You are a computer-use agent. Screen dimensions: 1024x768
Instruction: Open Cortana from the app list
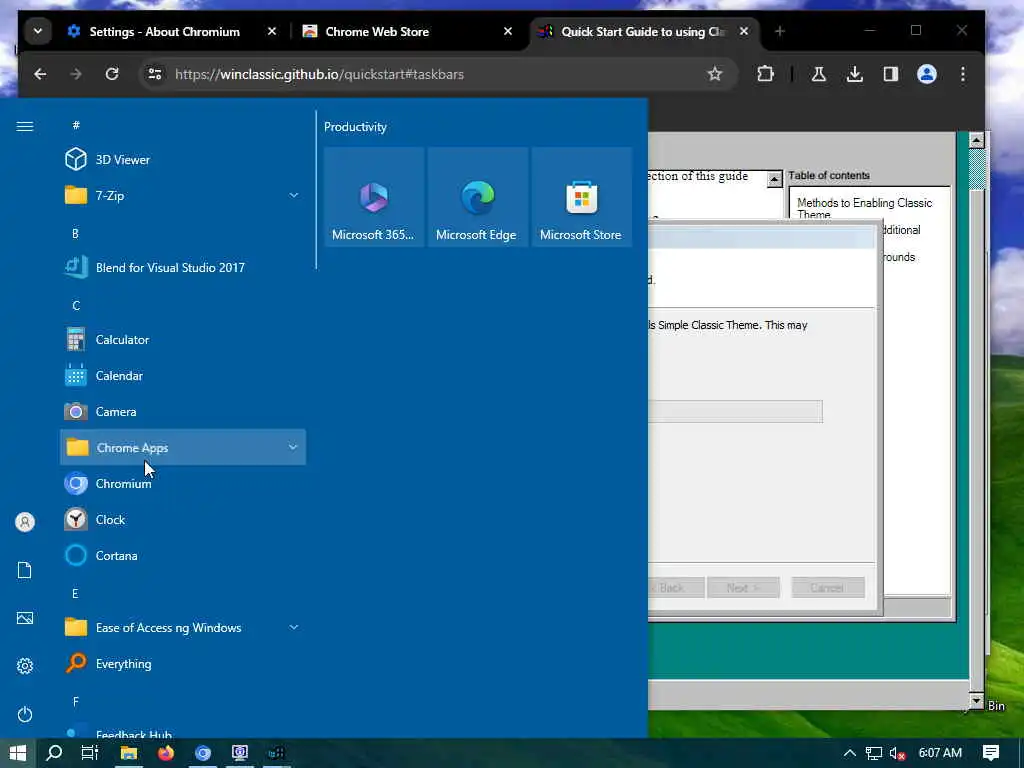click(183, 556)
